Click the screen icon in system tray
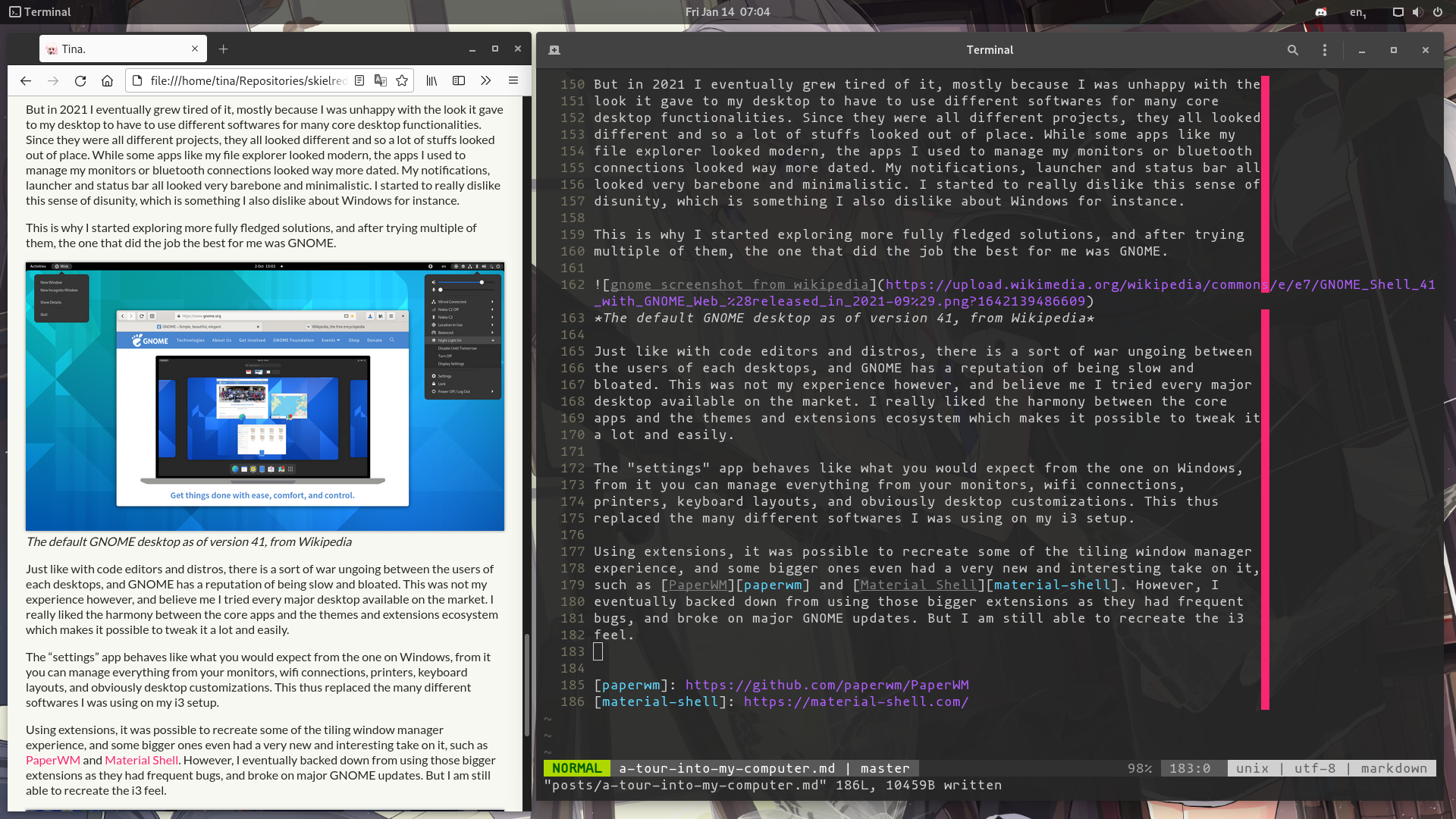1456x819 pixels. point(1398,12)
